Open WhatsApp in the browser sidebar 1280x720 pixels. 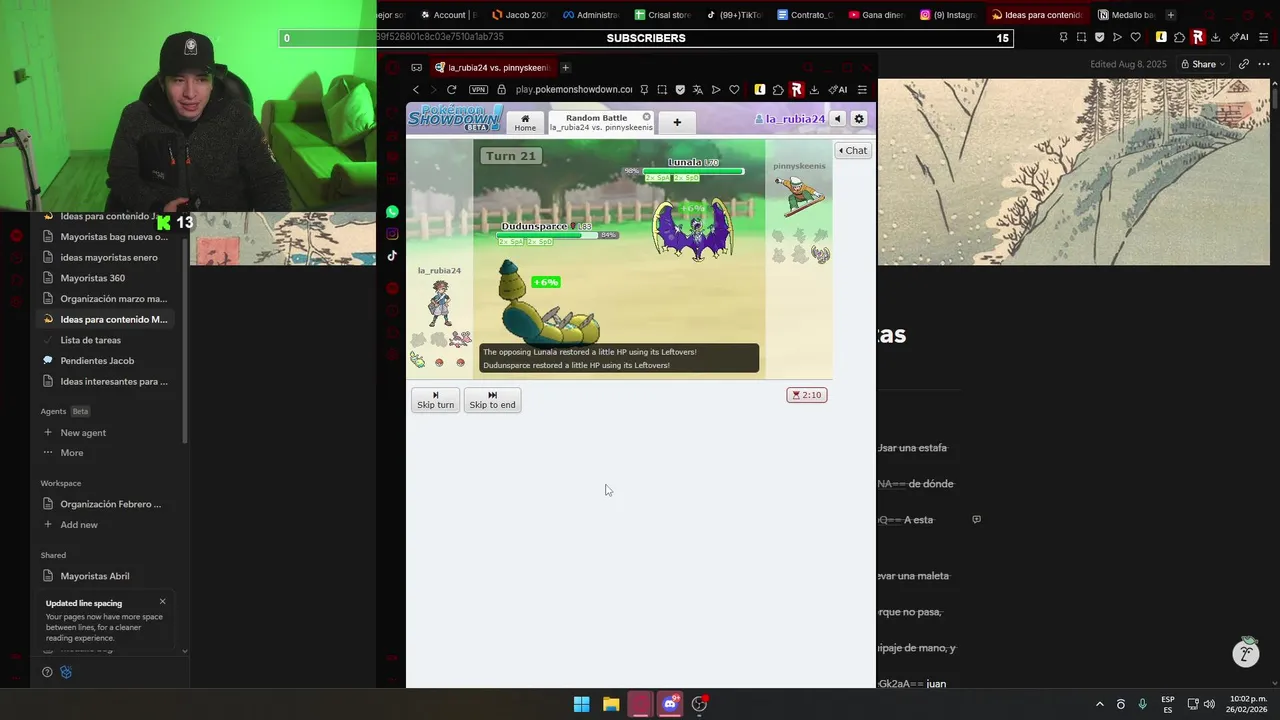coord(392,212)
